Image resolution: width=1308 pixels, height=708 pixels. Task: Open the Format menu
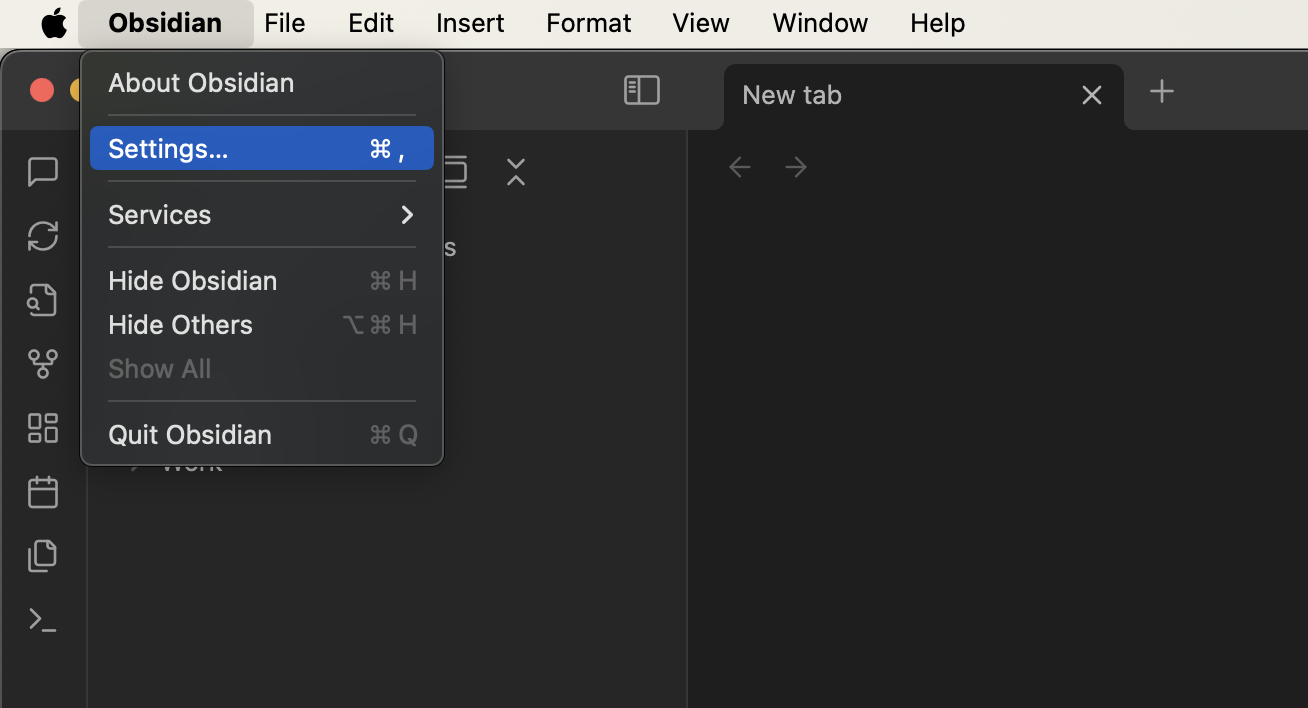click(589, 23)
